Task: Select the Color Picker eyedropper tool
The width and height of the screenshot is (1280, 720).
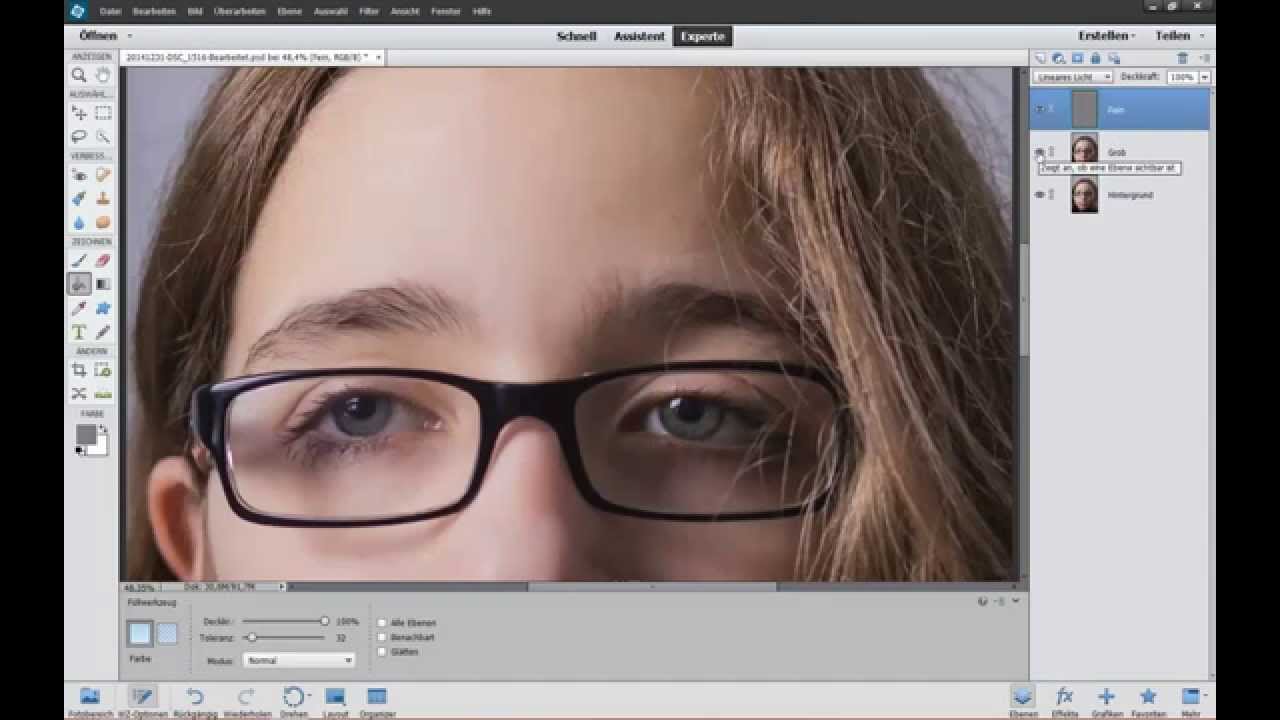Action: 78,308
